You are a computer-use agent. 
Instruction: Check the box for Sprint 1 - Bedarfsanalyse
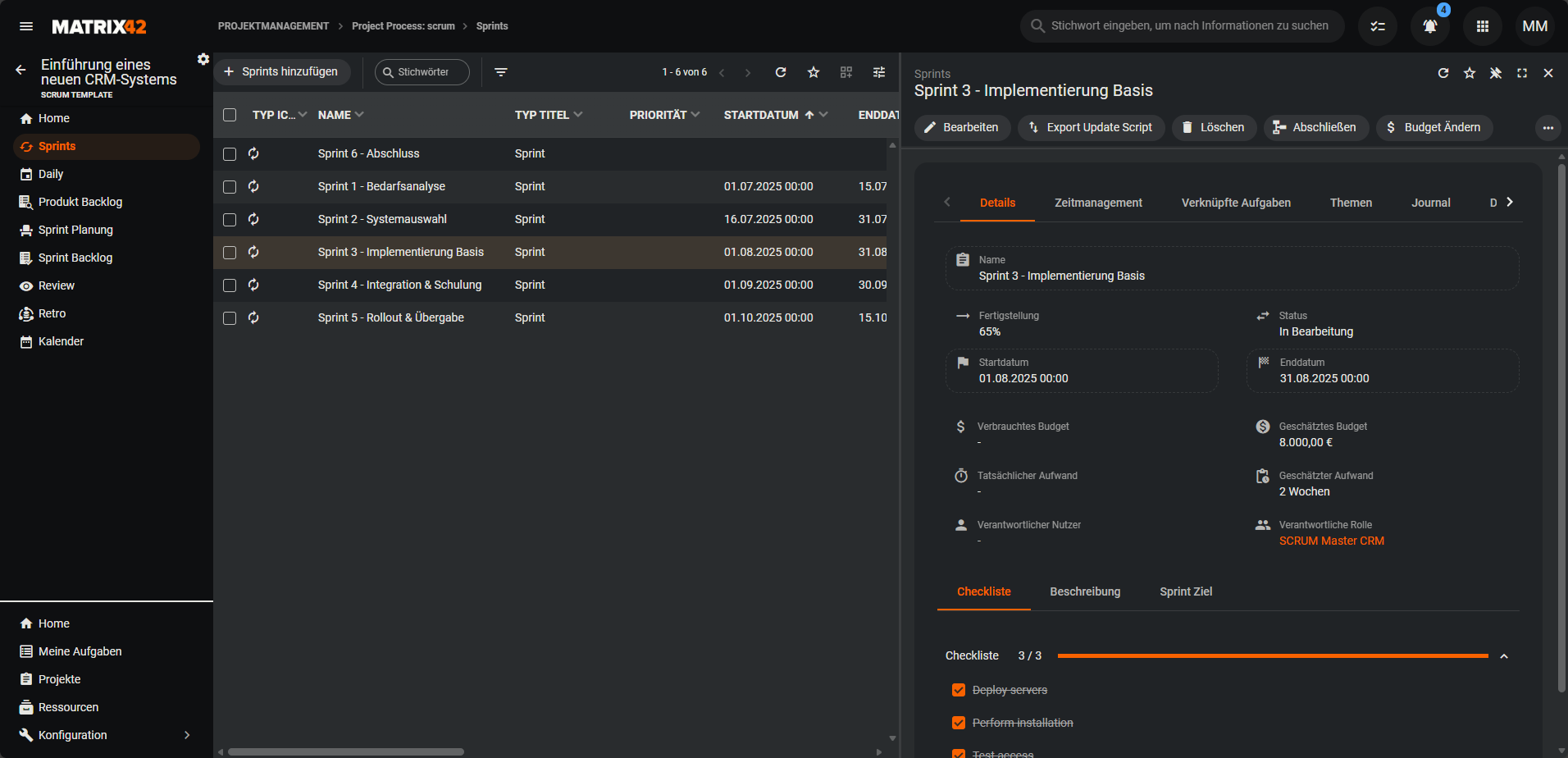click(x=230, y=187)
